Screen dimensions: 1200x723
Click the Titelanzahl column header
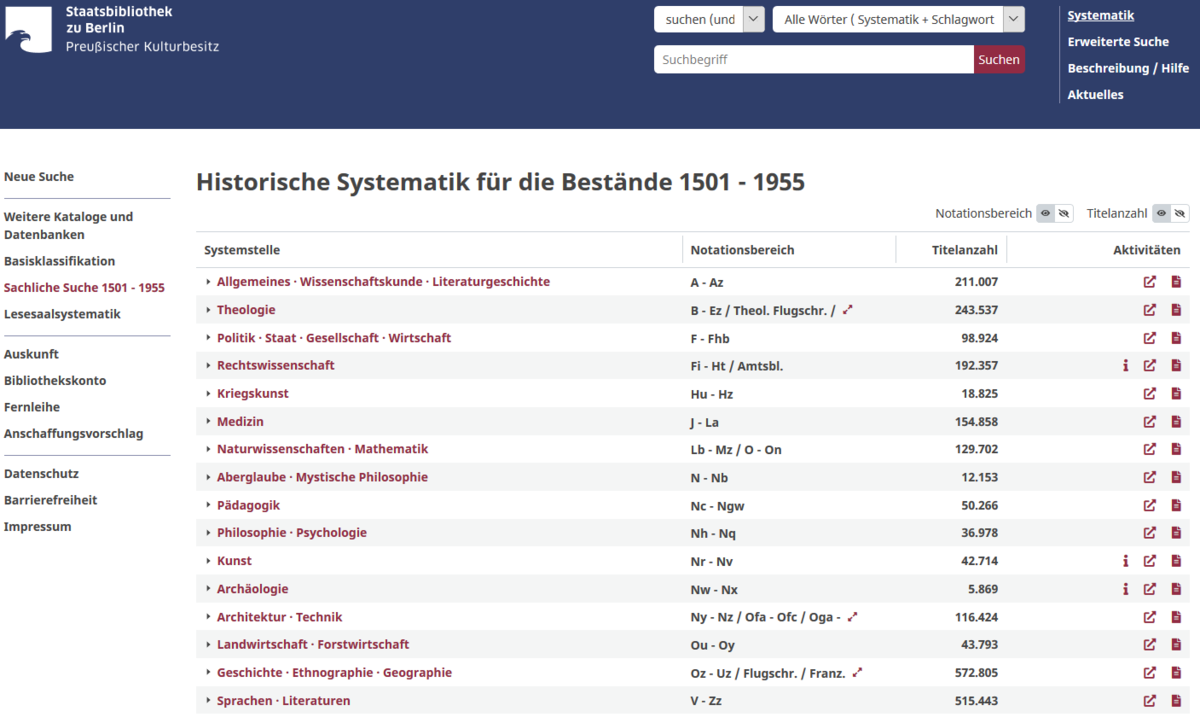[964, 250]
